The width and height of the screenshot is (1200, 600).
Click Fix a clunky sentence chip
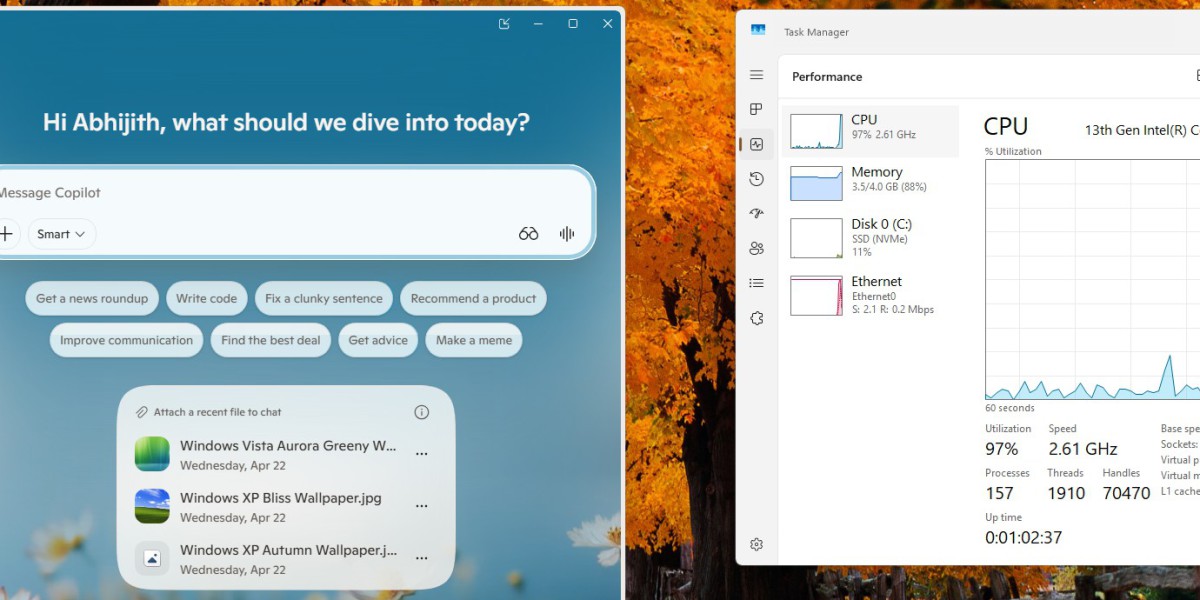[x=324, y=298]
